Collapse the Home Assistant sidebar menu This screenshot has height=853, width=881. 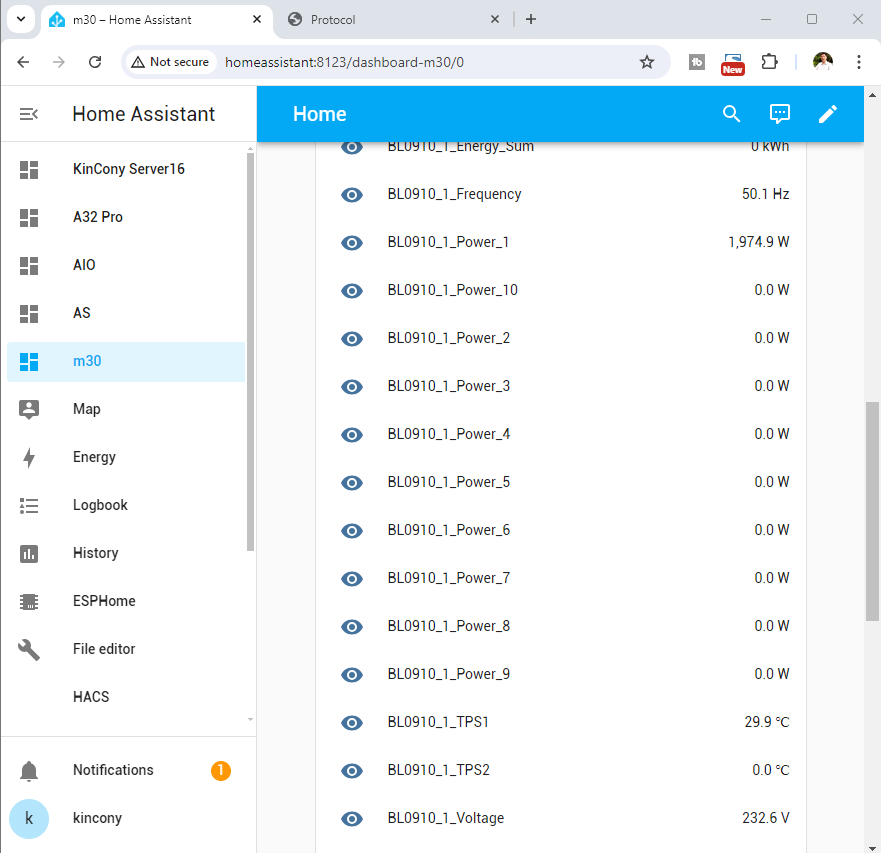(x=29, y=114)
